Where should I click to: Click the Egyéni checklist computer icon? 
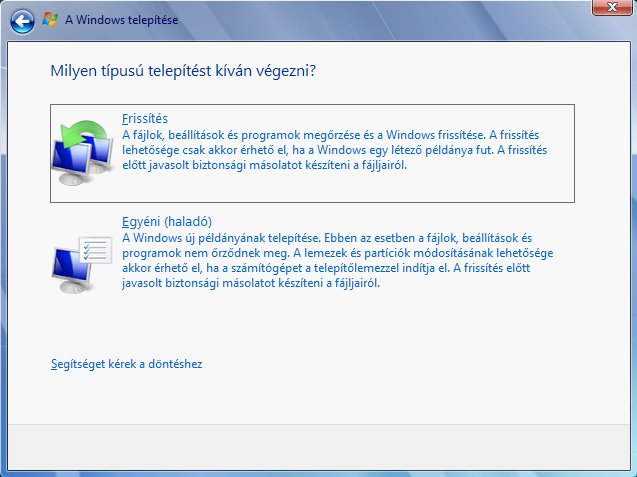[82, 265]
